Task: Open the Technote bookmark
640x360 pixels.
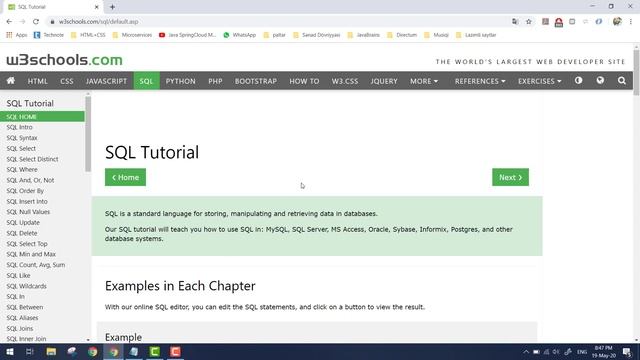Action: (49, 35)
